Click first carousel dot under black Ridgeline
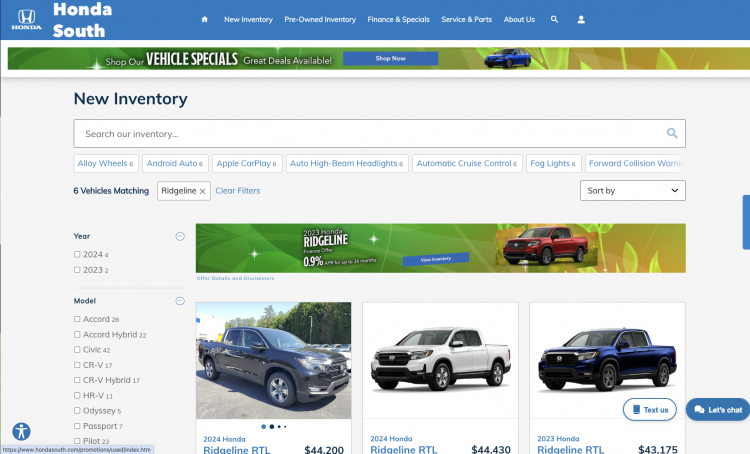 pos(264,427)
